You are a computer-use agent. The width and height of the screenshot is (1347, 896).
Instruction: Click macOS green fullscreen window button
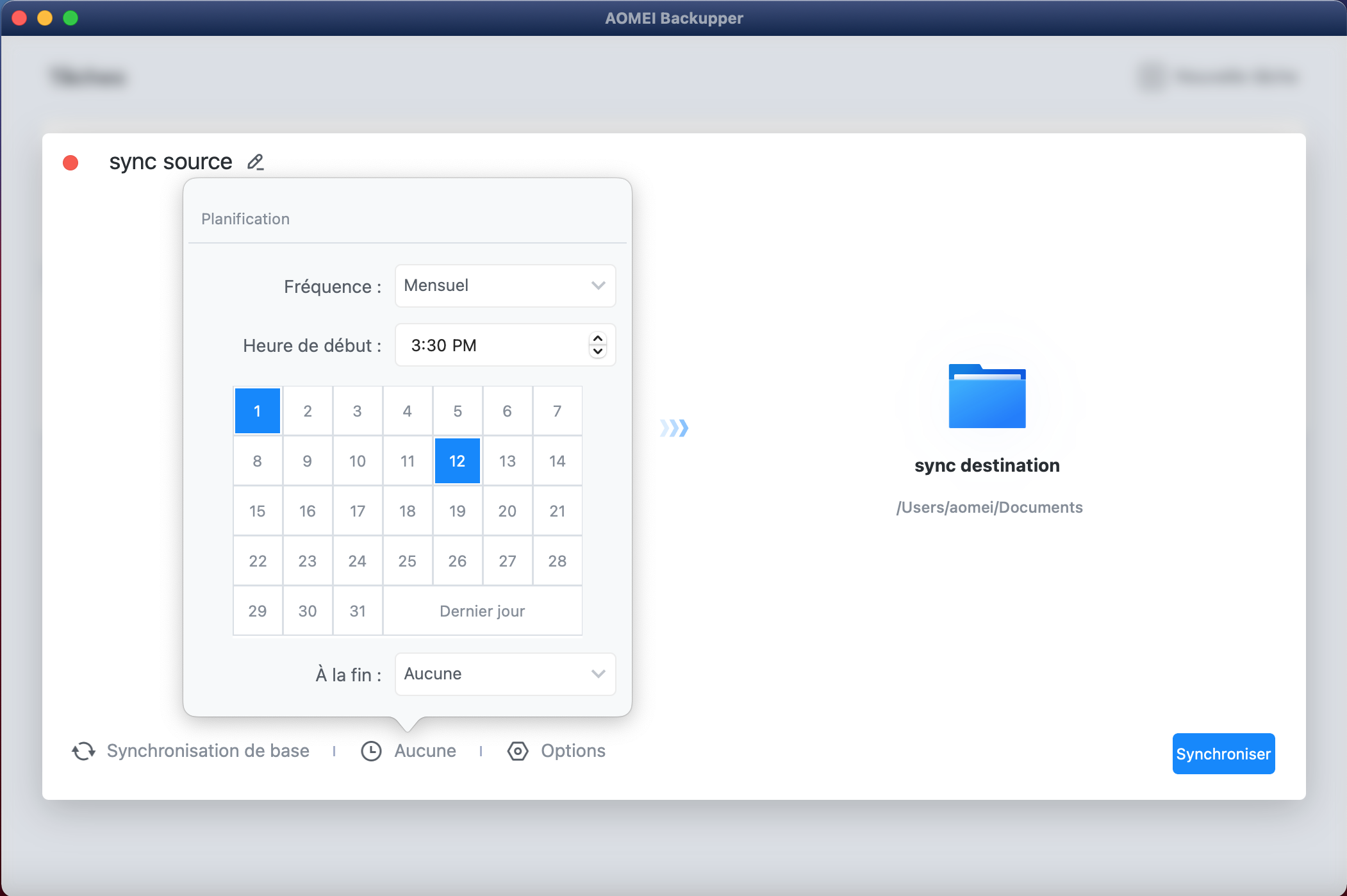pyautogui.click(x=70, y=18)
